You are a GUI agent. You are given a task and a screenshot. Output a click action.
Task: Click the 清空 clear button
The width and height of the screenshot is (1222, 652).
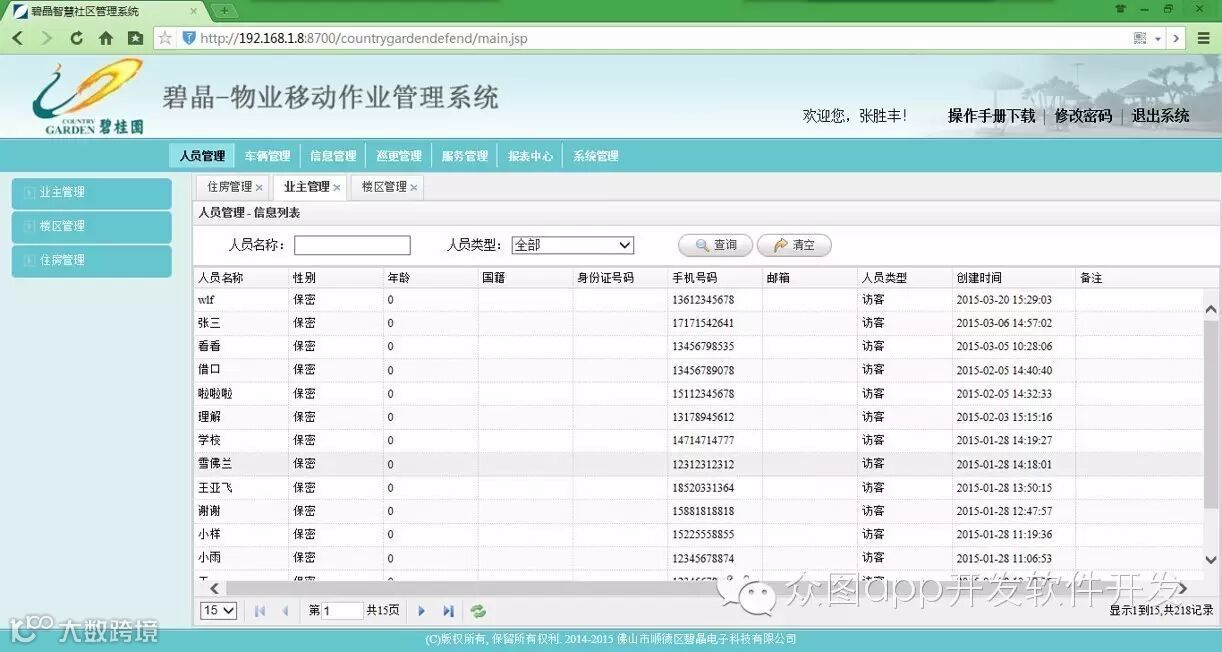pos(794,245)
